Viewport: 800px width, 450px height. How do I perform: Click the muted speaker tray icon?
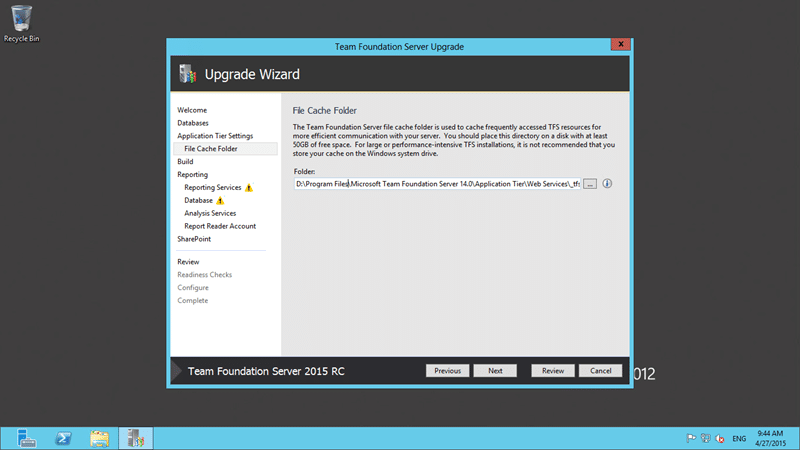pos(720,438)
